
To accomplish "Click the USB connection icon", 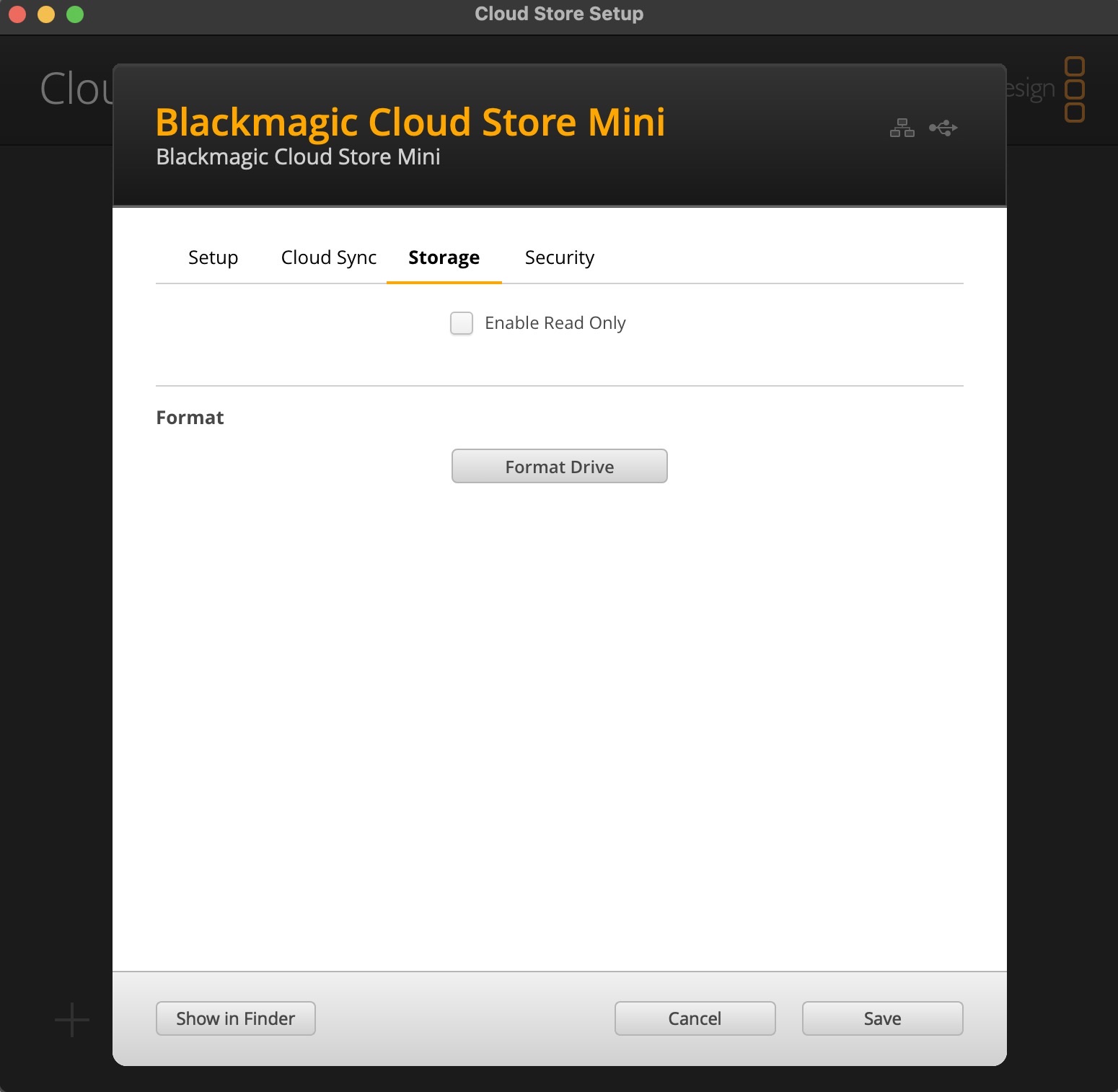I will tap(943, 128).
